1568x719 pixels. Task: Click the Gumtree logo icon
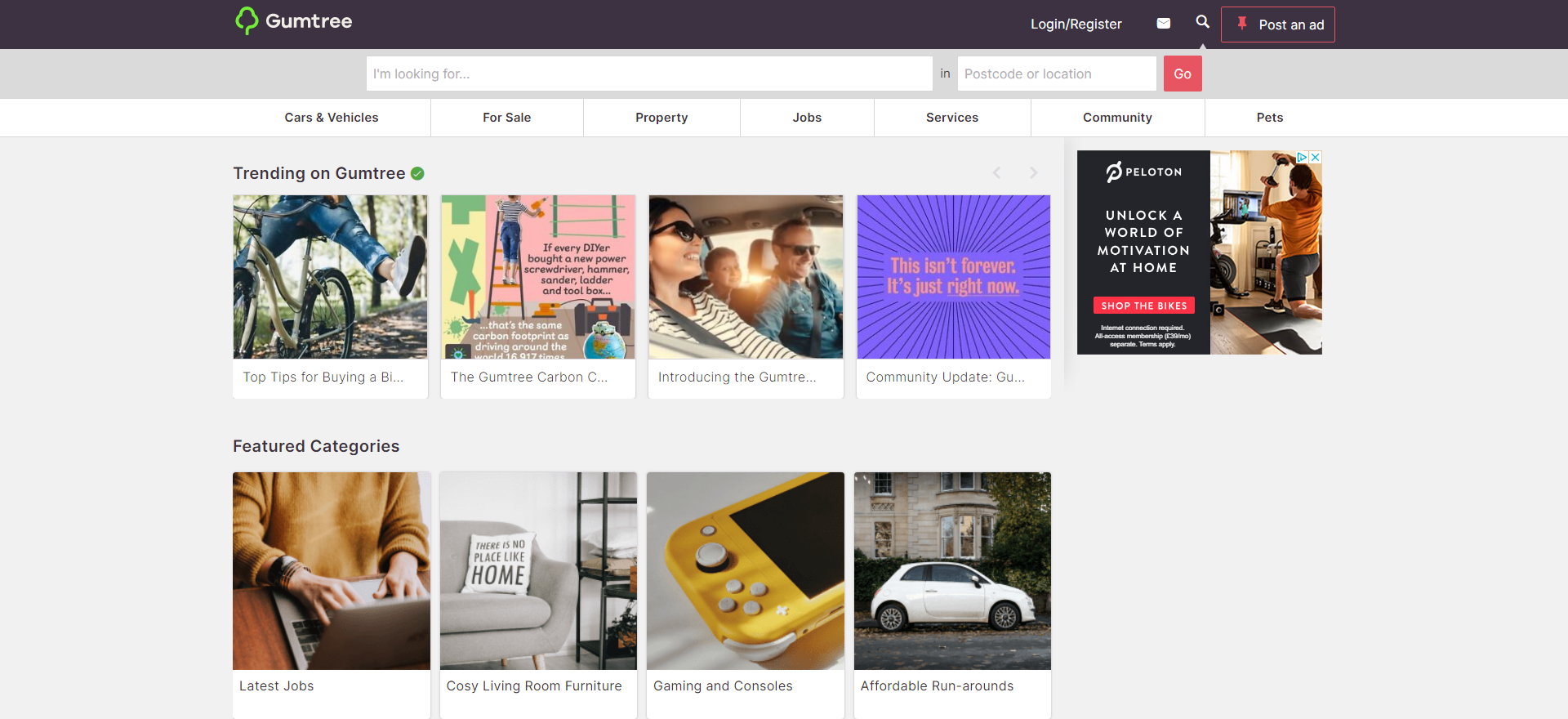[247, 21]
